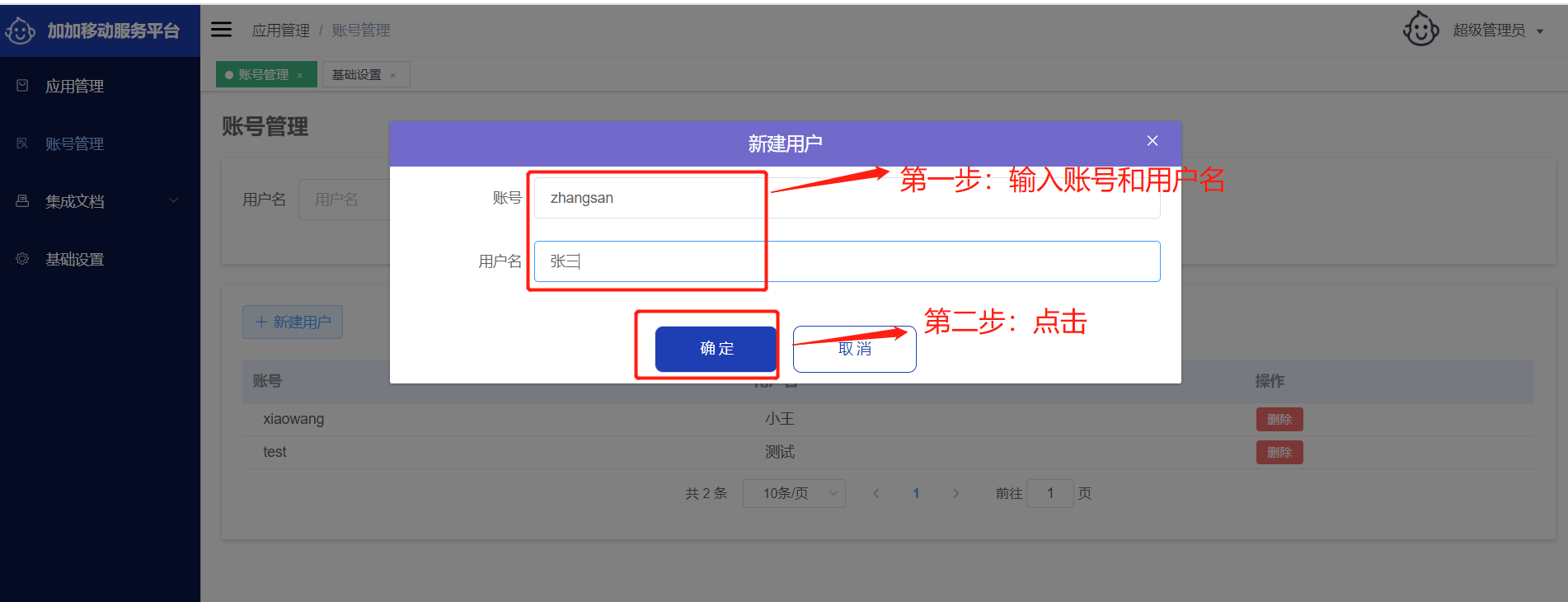Screen dimensions: 1568x602
Task: Open 账号管理 in the sidebar menu
Action: click(74, 143)
